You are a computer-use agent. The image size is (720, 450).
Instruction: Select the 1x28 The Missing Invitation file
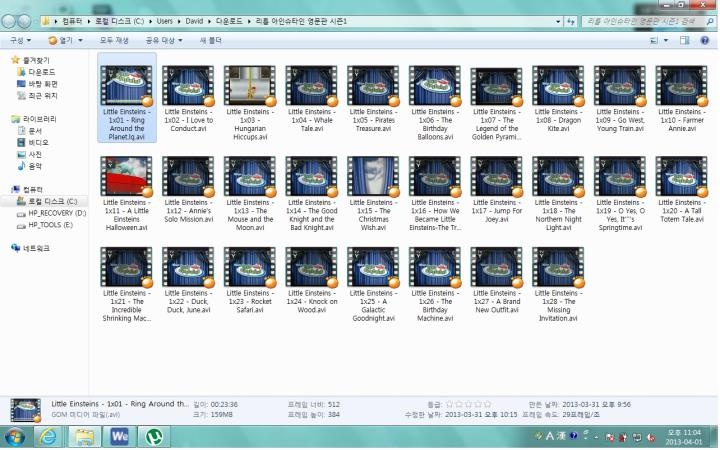coord(558,284)
